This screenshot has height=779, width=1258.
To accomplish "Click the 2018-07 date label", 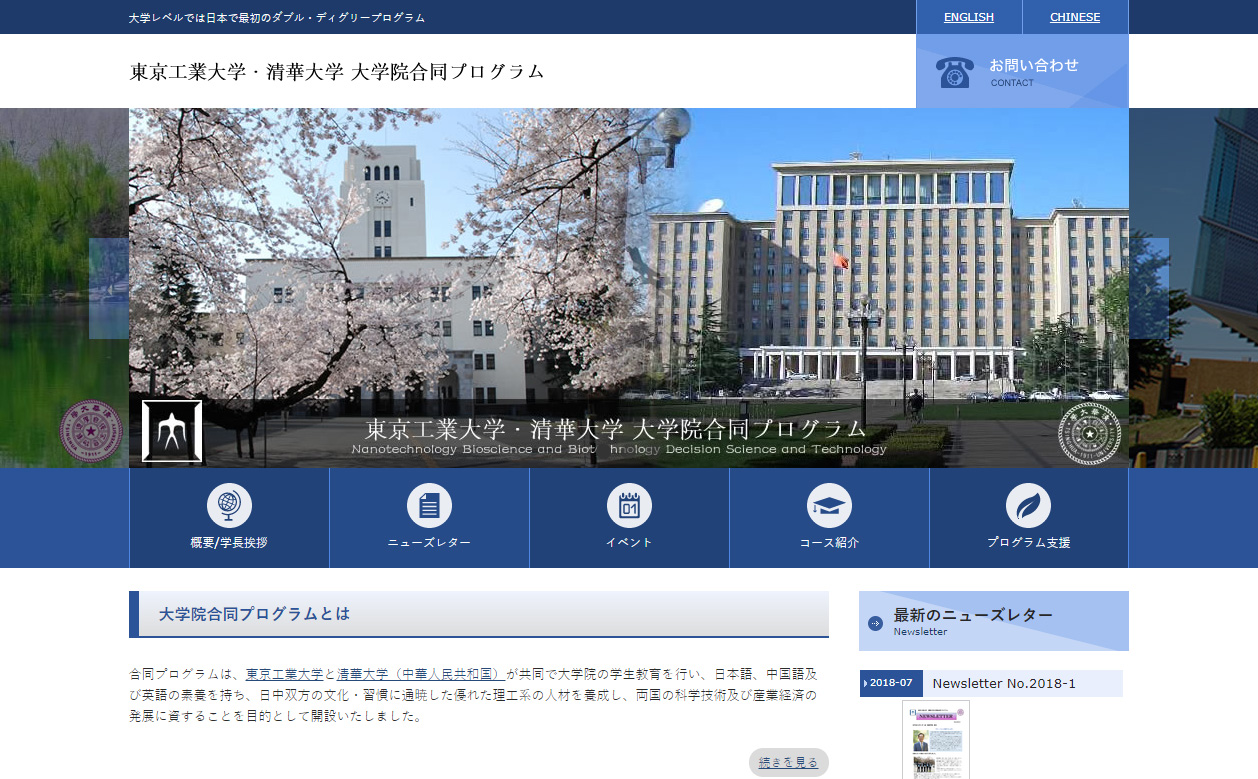I will point(891,683).
